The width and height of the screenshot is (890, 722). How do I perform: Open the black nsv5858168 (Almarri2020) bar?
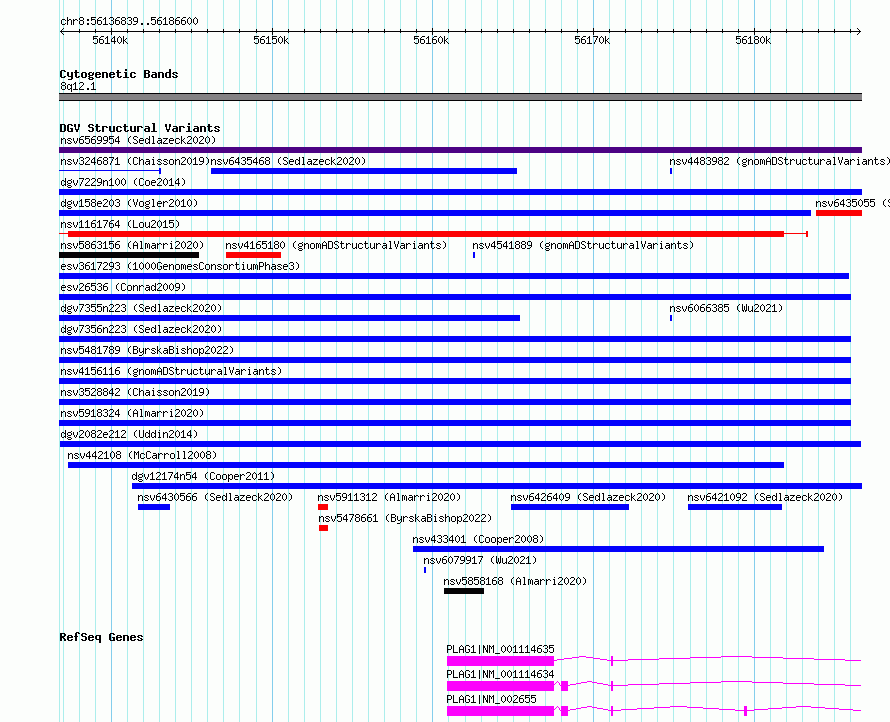(464, 591)
